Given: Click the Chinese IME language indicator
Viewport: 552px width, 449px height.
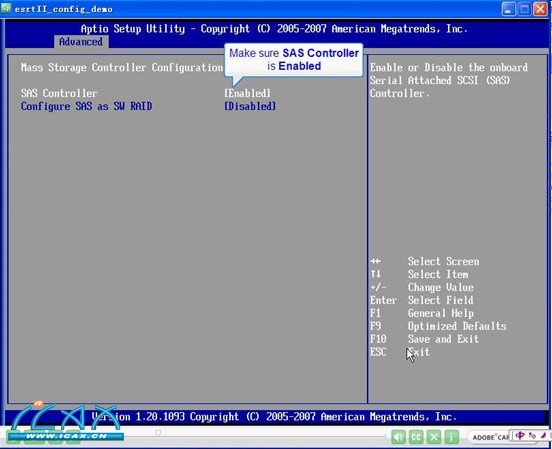Looking at the screenshot, I should point(520,436).
